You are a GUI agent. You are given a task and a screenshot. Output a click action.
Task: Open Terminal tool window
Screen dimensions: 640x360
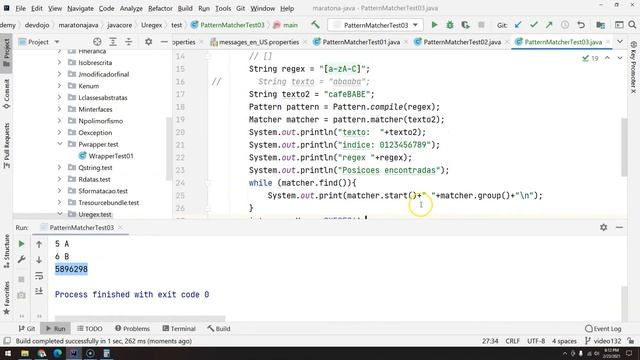point(179,329)
